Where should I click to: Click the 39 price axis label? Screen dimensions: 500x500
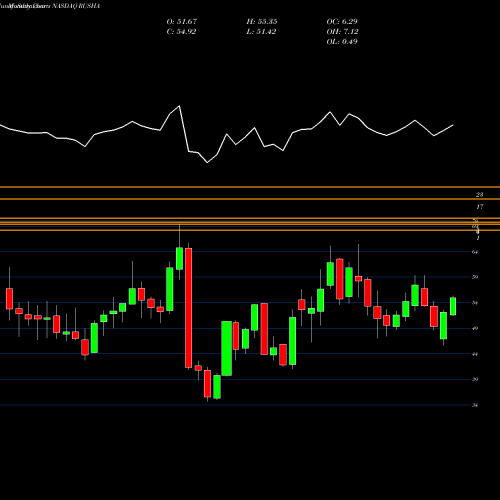click(x=475, y=379)
